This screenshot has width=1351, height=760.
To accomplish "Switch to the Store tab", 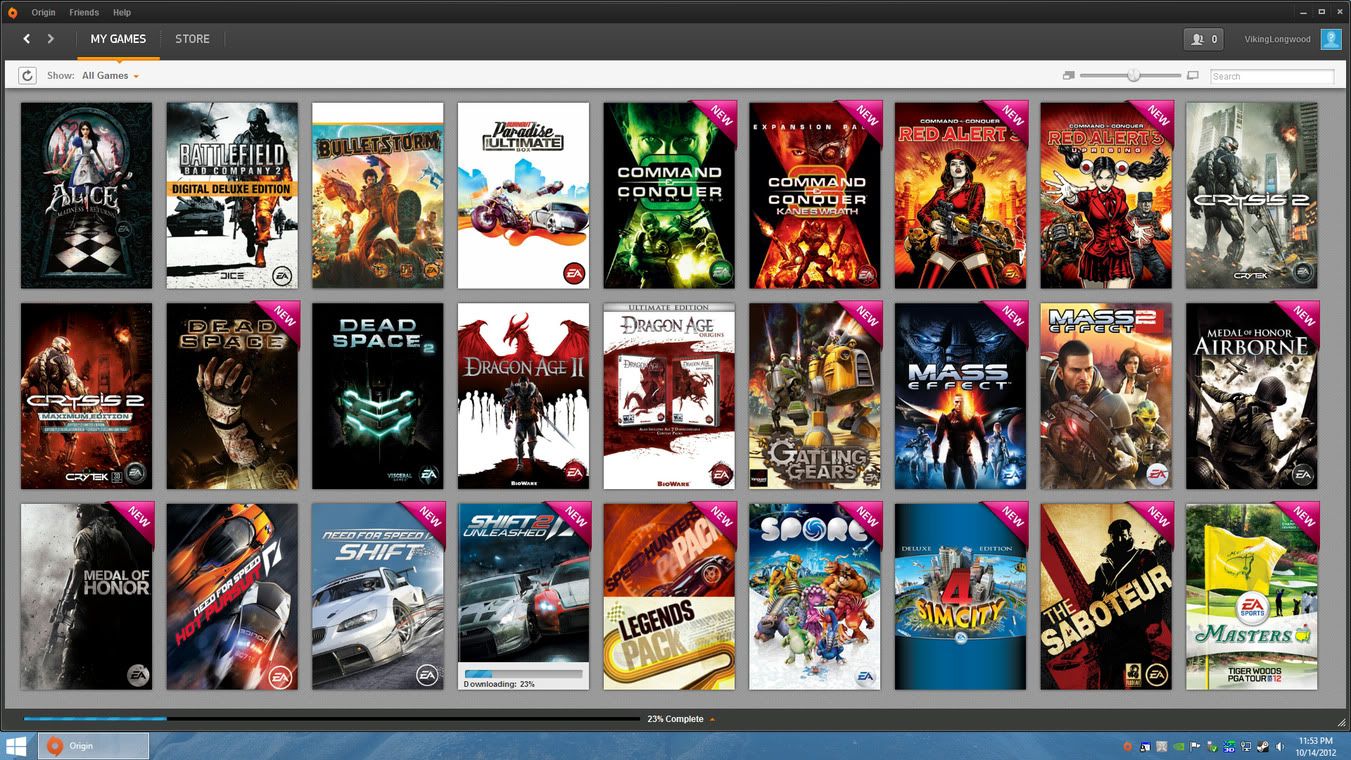I will tap(192, 39).
